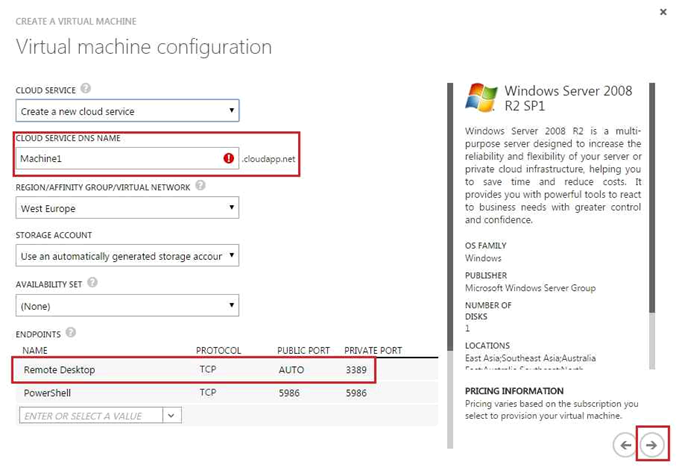The image size is (676, 468).
Task: Click the AUTO public port of Remote Desktop
Action: [x=291, y=370]
